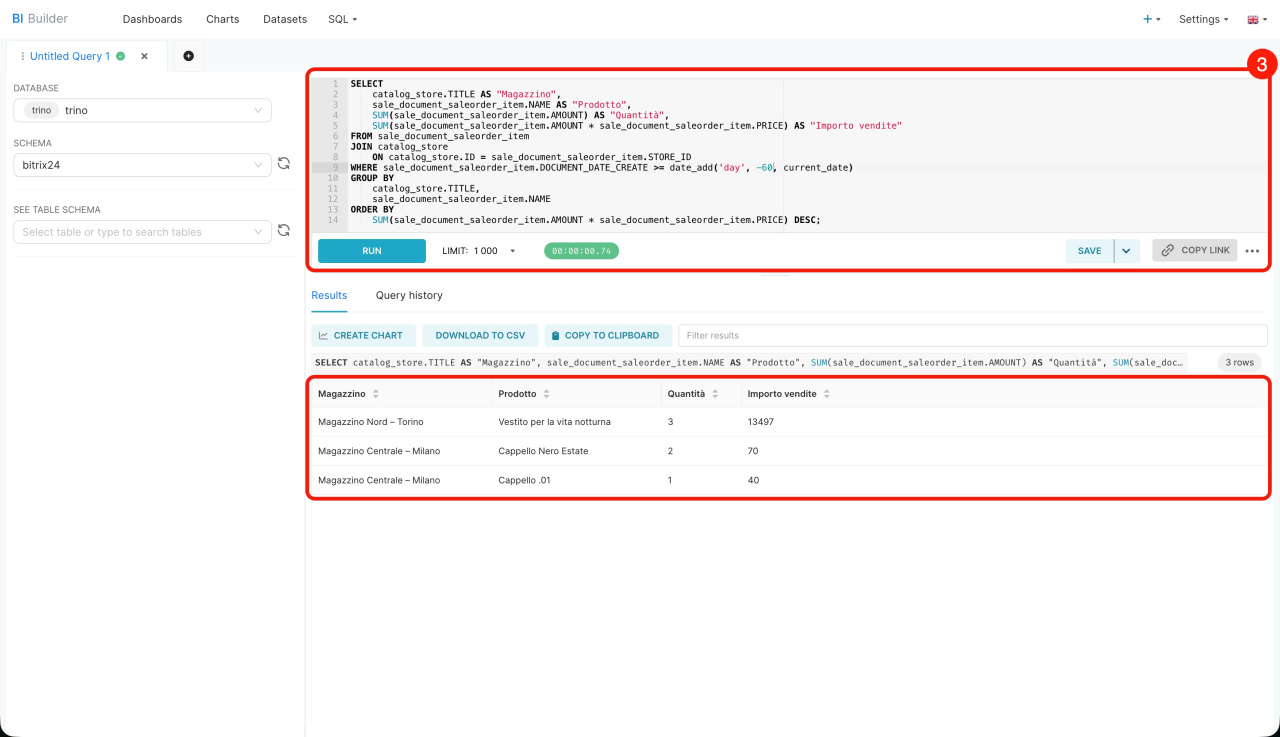Image resolution: width=1280 pixels, height=737 pixels.
Task: Open the SQL menu
Action: pos(342,19)
